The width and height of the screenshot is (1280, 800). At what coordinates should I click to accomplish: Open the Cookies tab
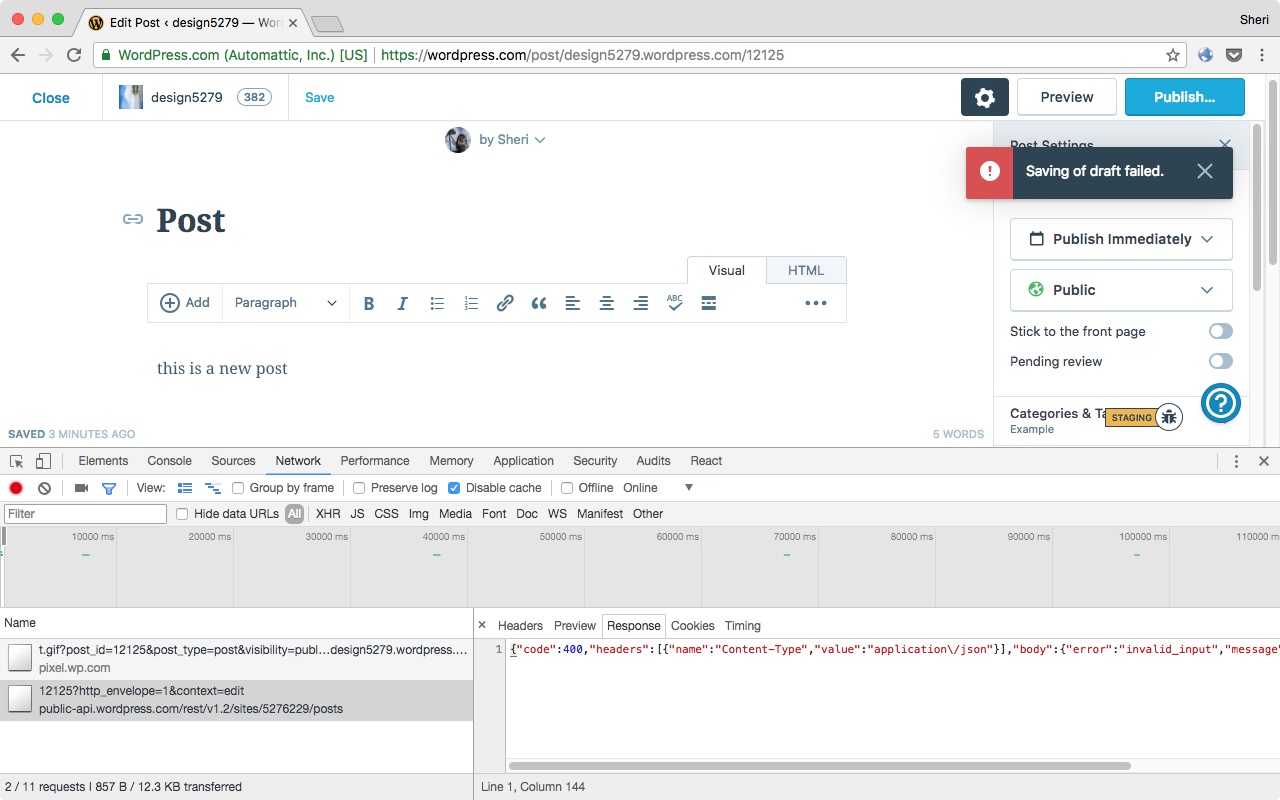[x=693, y=626]
